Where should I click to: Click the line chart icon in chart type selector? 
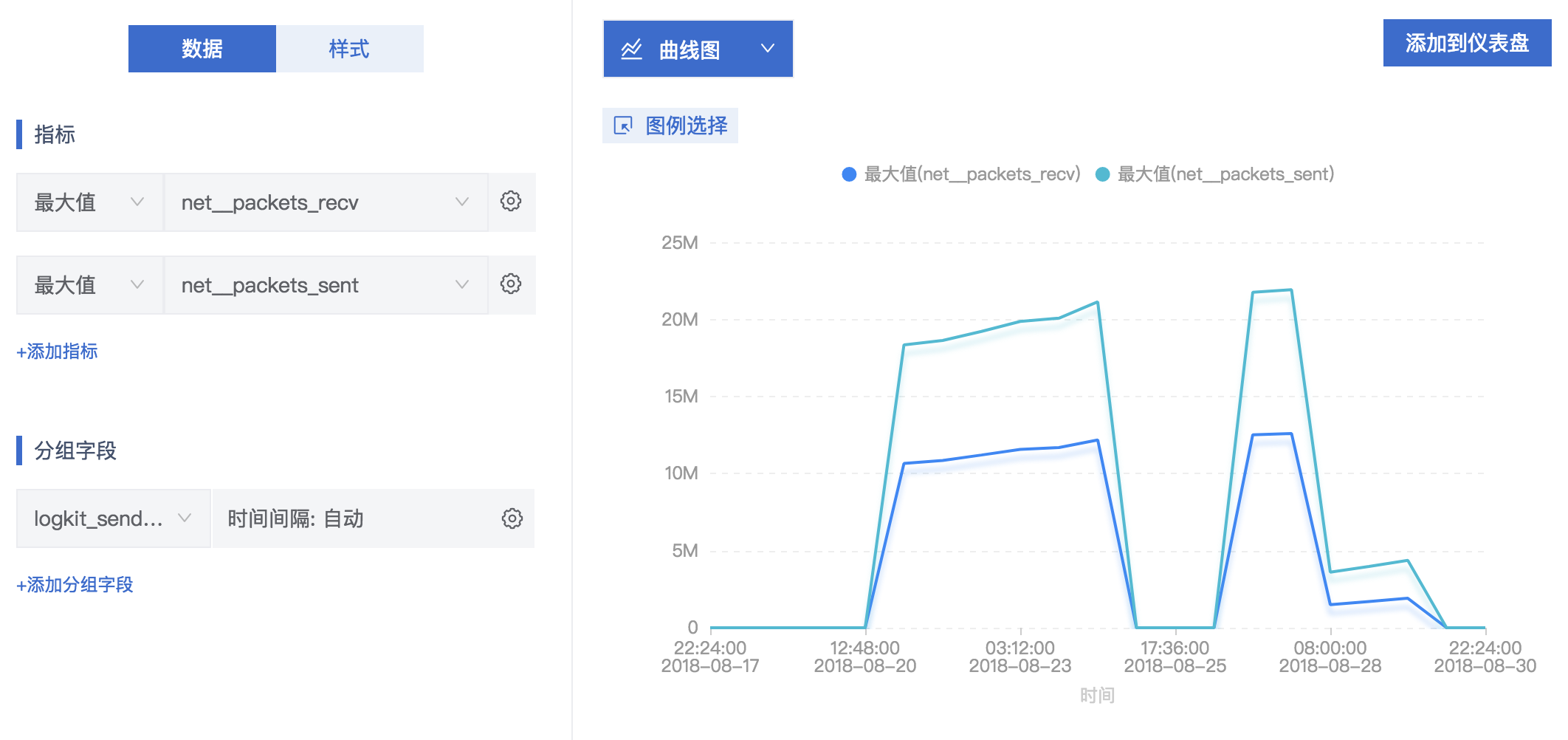point(632,49)
